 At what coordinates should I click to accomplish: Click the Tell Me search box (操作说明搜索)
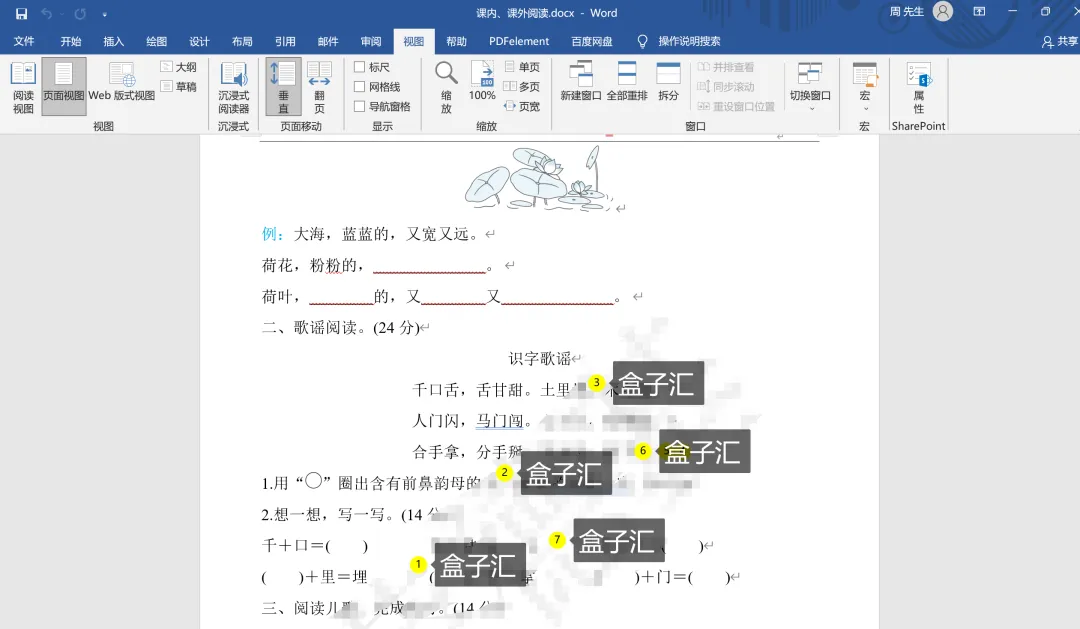[688, 42]
